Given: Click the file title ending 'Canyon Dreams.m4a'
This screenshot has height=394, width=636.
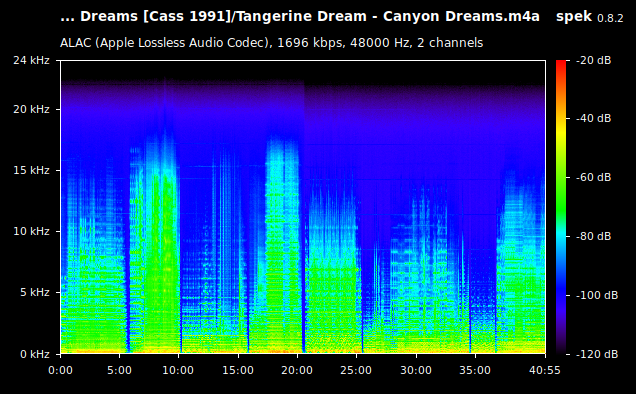Looking at the screenshot, I should (x=300, y=17).
